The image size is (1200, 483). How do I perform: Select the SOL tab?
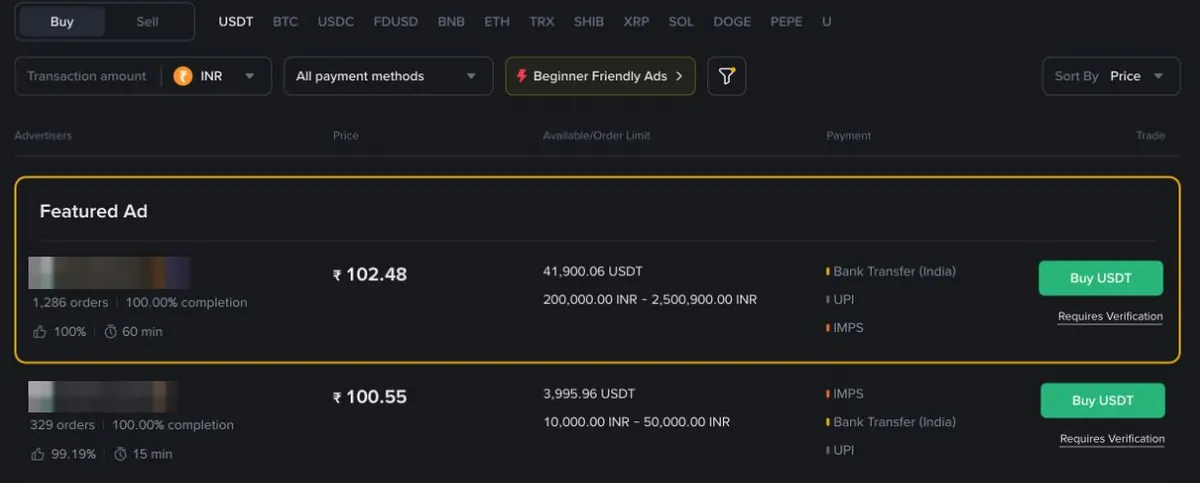[x=681, y=21]
